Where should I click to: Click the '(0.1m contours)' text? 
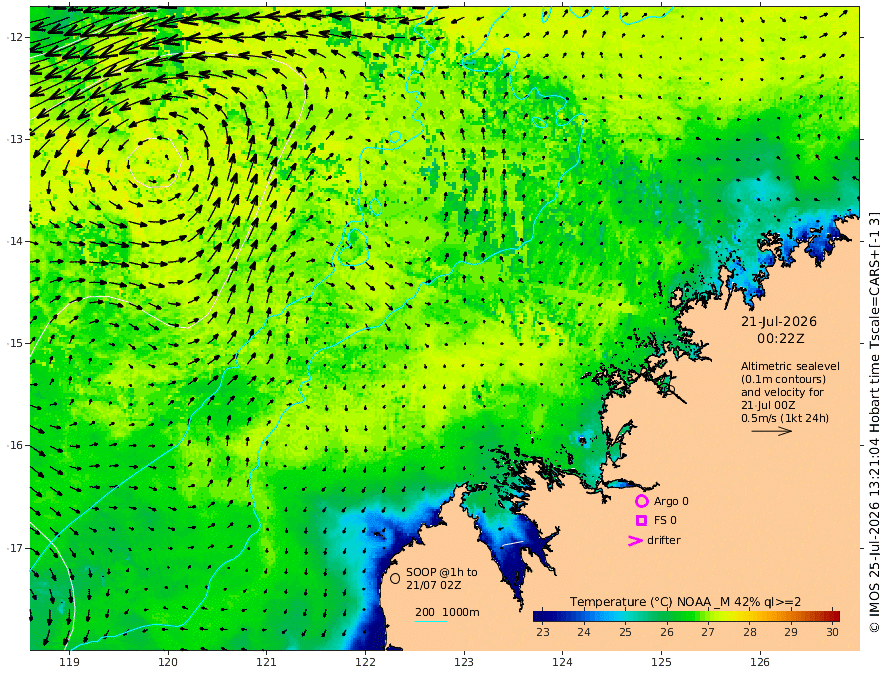(x=783, y=379)
